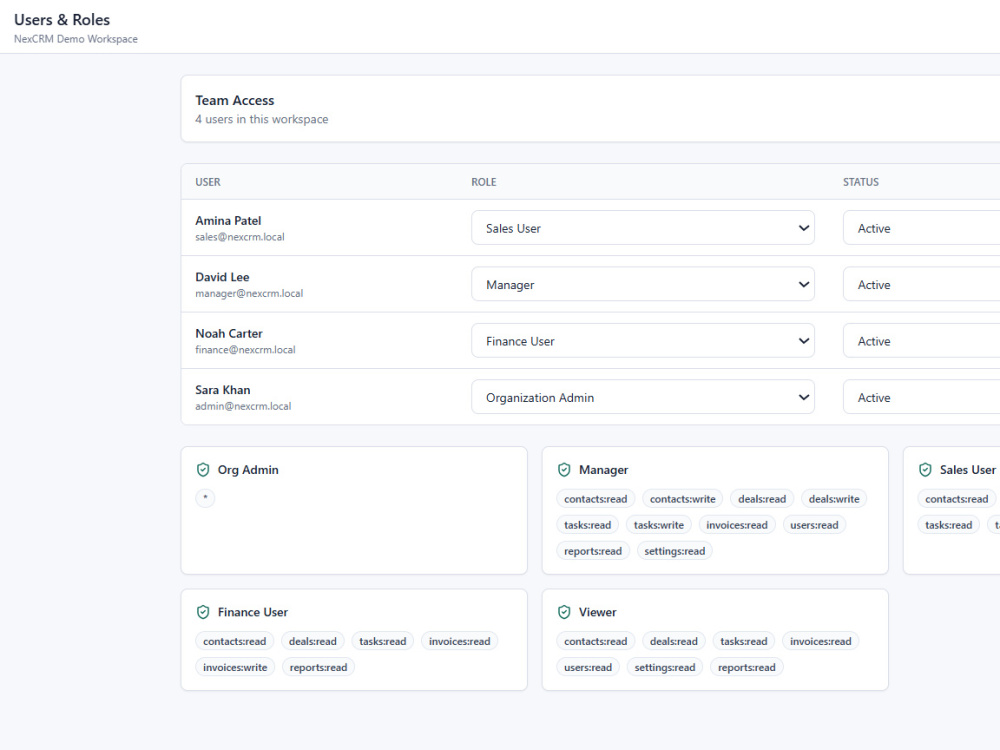Click the USER column header
Viewport: 1000px width, 750px height.
point(208,182)
